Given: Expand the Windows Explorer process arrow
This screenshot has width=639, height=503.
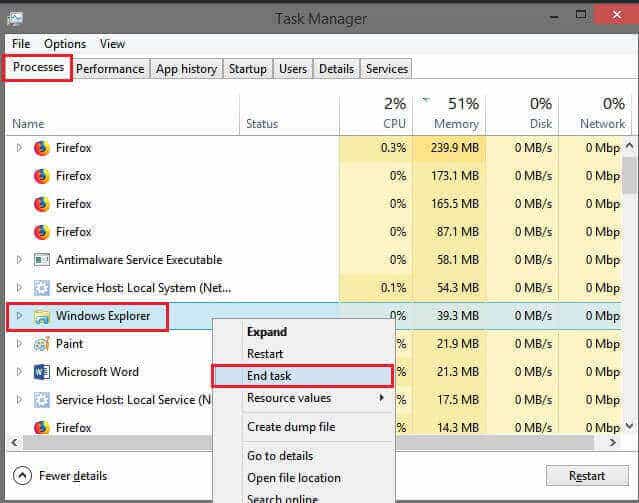Looking at the screenshot, I should (x=19, y=315).
